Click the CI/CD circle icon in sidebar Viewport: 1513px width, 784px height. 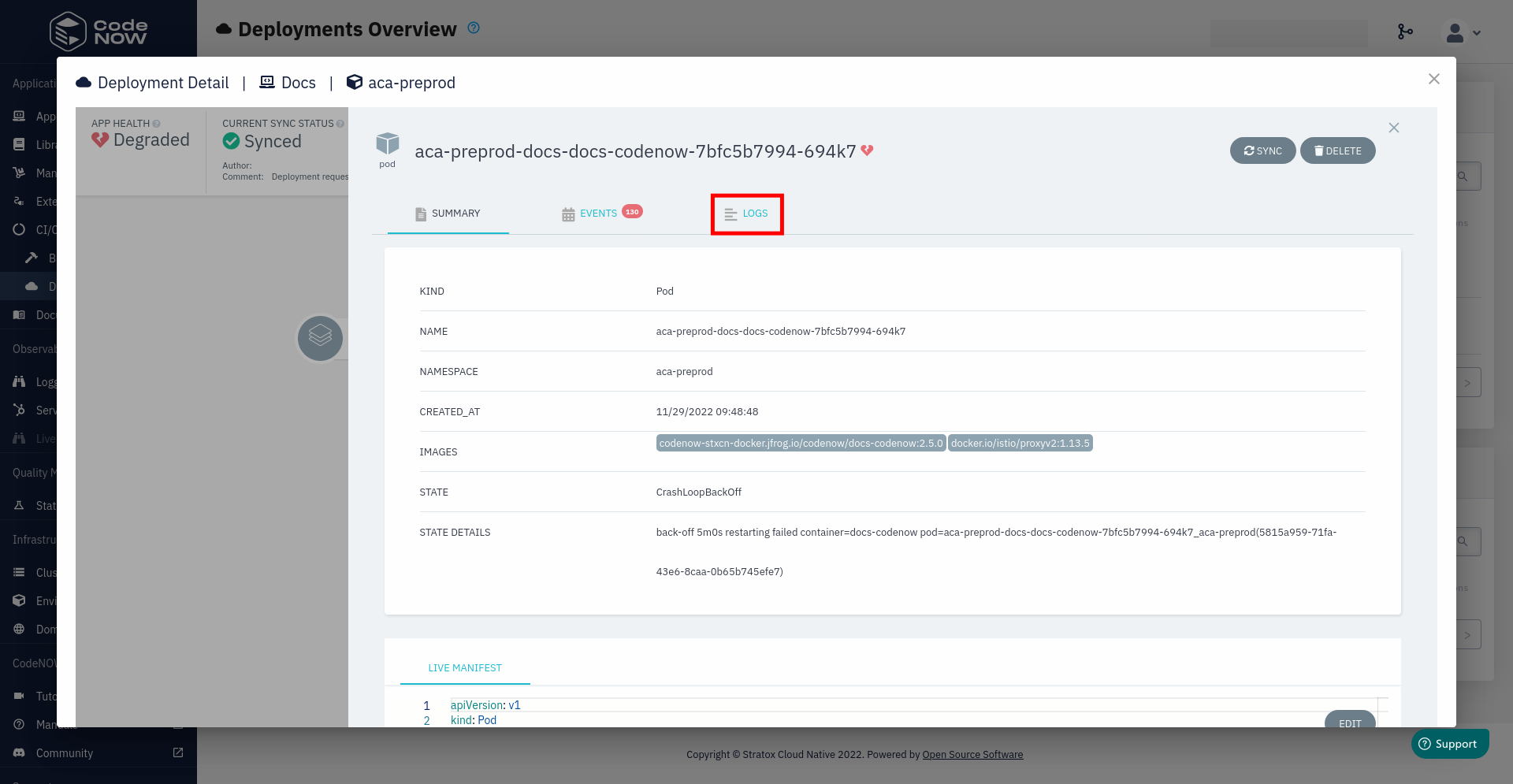[19, 230]
